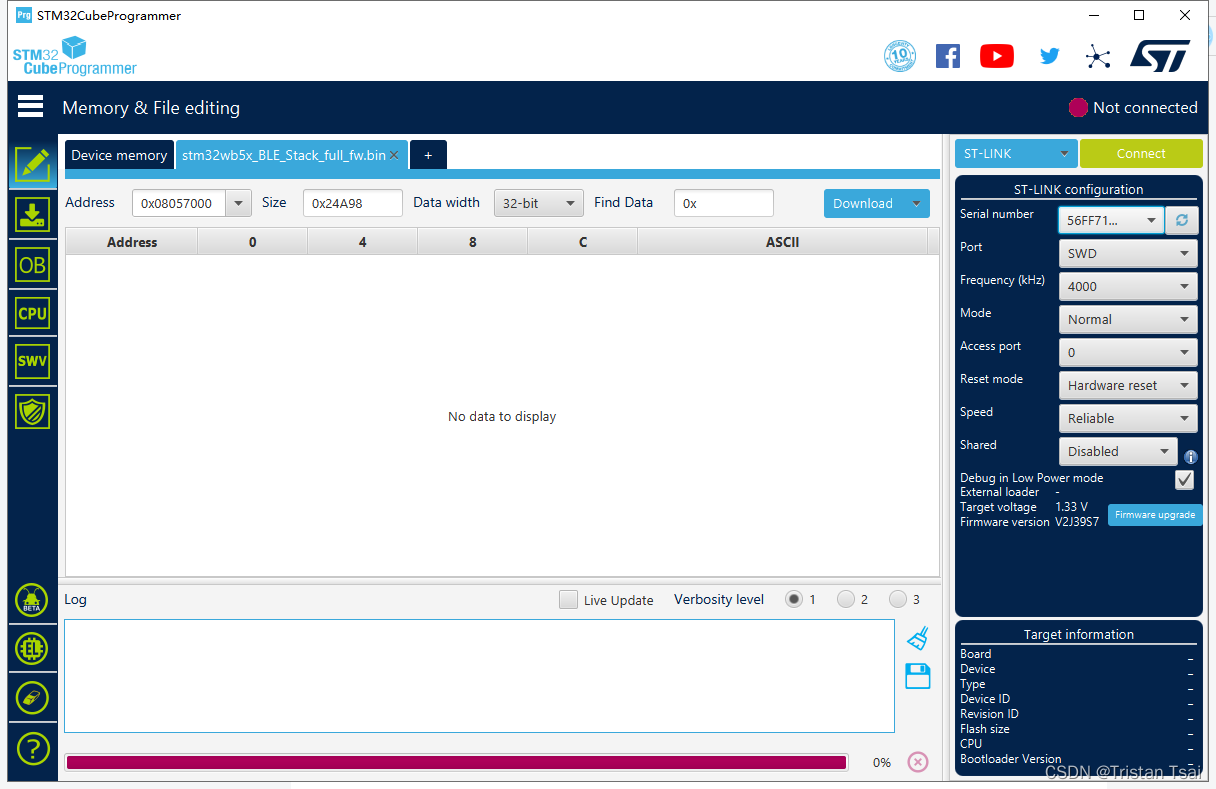Open the security shield icon
Image resolution: width=1216 pixels, height=789 pixels.
tap(32, 410)
